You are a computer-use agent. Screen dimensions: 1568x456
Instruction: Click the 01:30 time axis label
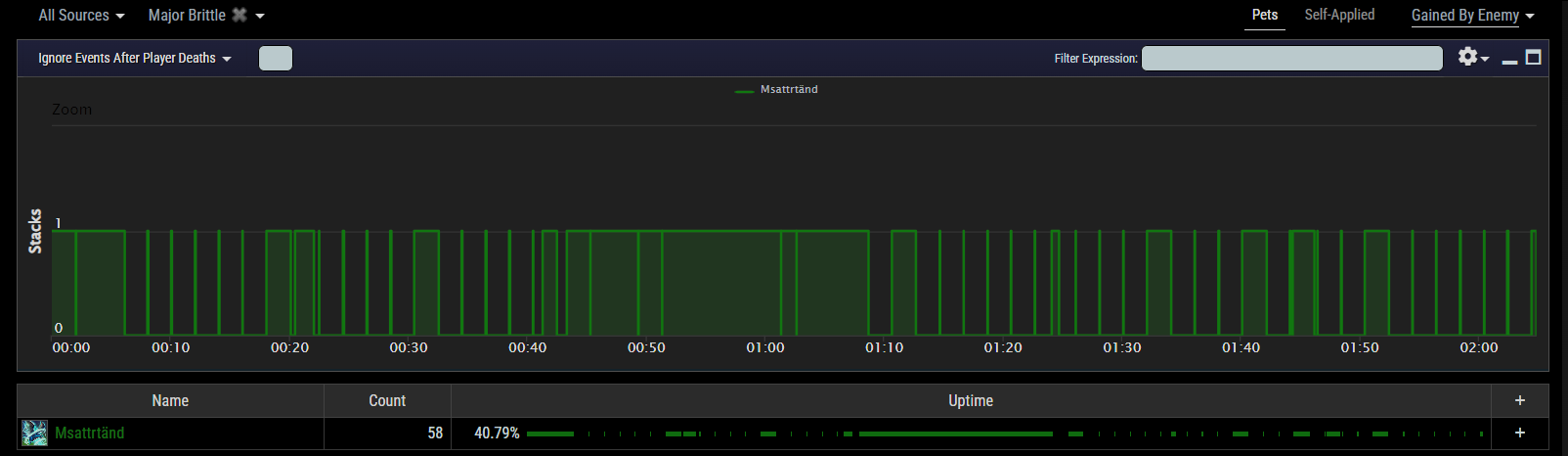(x=1122, y=347)
